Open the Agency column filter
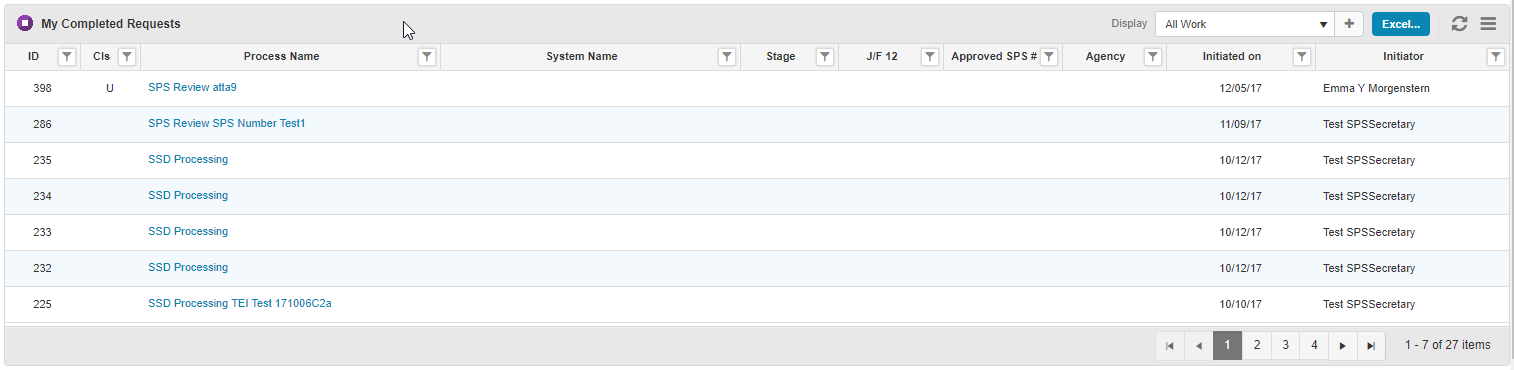Viewport: 1514px width, 370px height. click(x=1153, y=57)
